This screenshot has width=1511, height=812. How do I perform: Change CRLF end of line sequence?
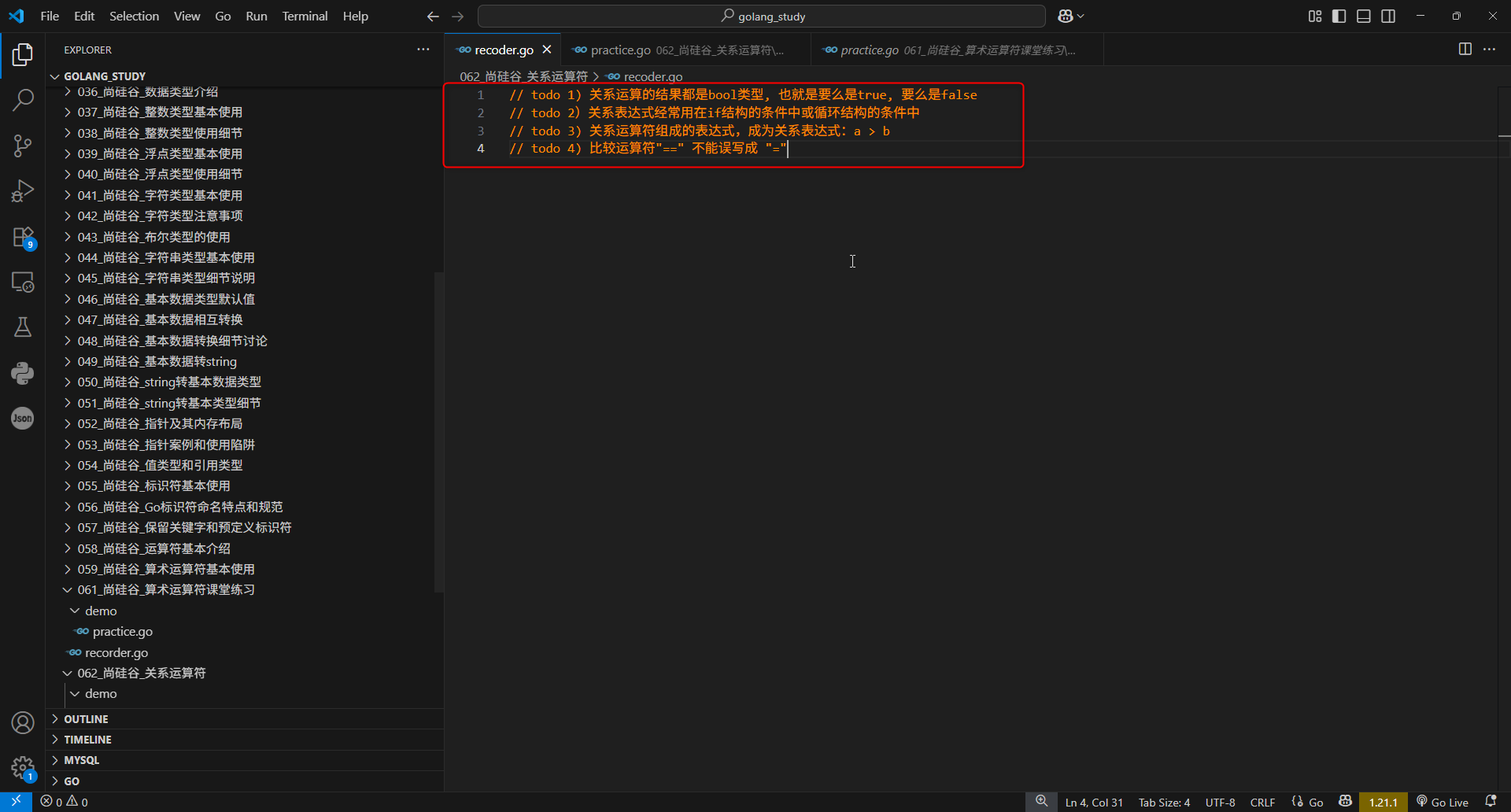tap(1262, 802)
